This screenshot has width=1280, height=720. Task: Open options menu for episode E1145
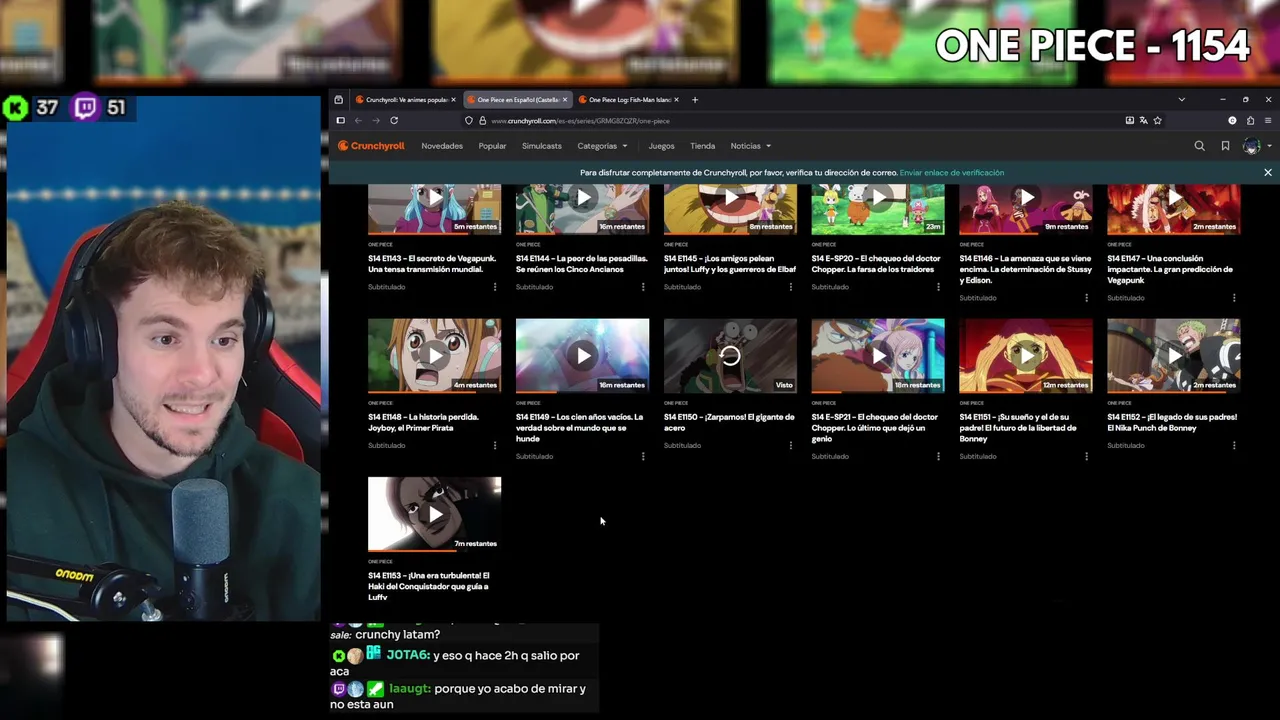tap(791, 287)
